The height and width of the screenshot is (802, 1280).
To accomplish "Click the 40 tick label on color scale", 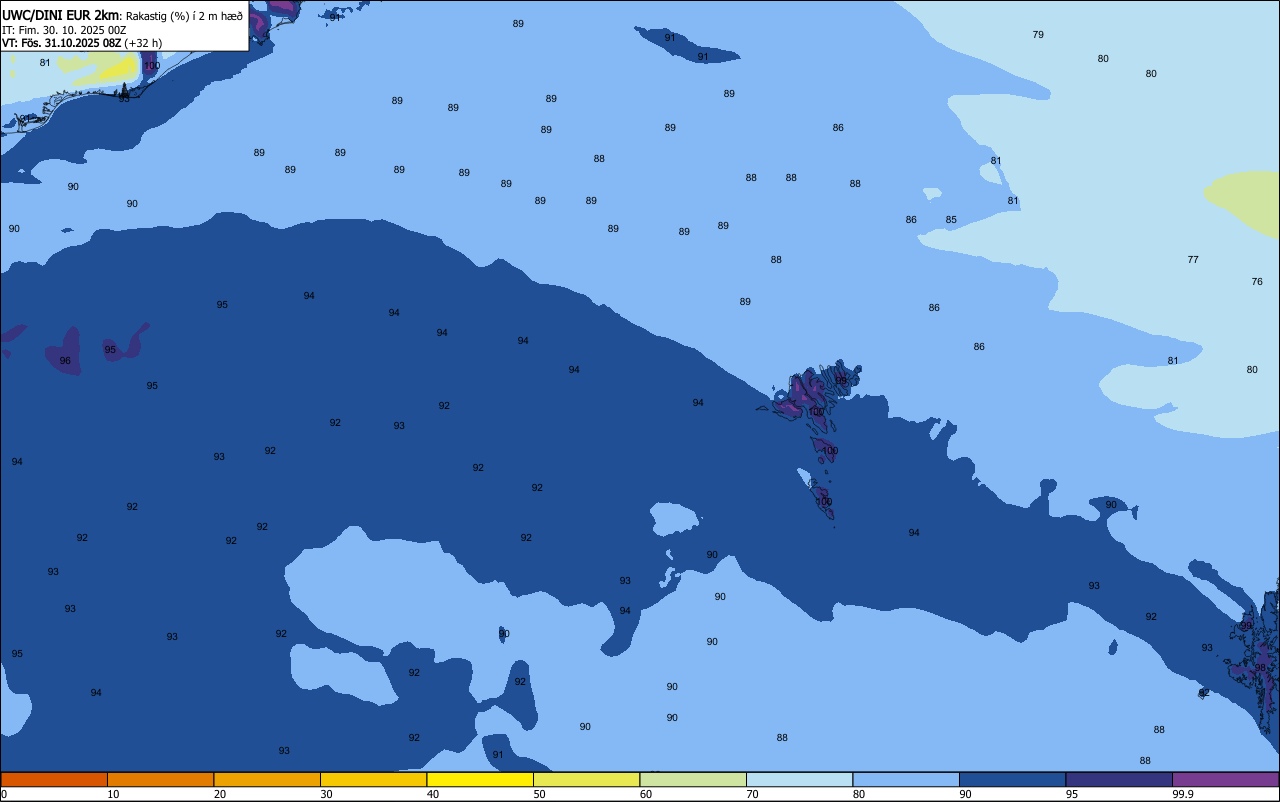I will pos(433,794).
